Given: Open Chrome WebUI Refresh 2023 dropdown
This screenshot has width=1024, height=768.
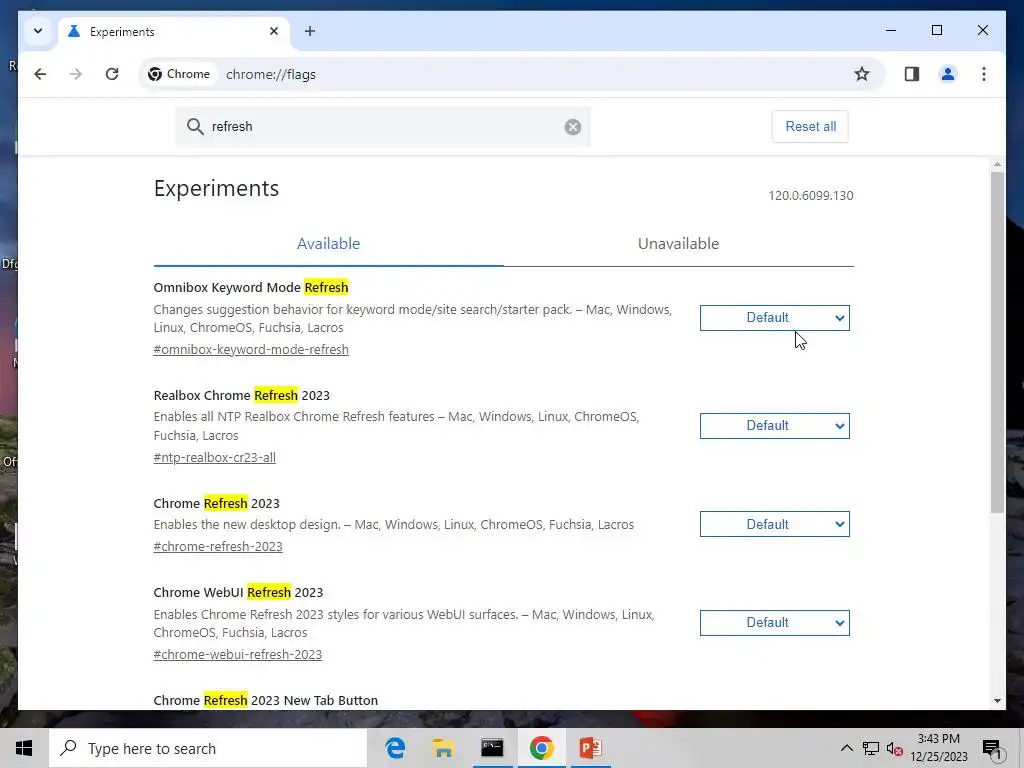Looking at the screenshot, I should [775, 623].
